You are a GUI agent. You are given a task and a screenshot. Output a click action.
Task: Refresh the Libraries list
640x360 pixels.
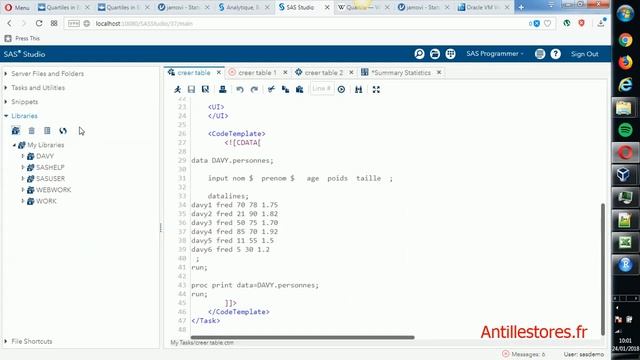click(63, 131)
